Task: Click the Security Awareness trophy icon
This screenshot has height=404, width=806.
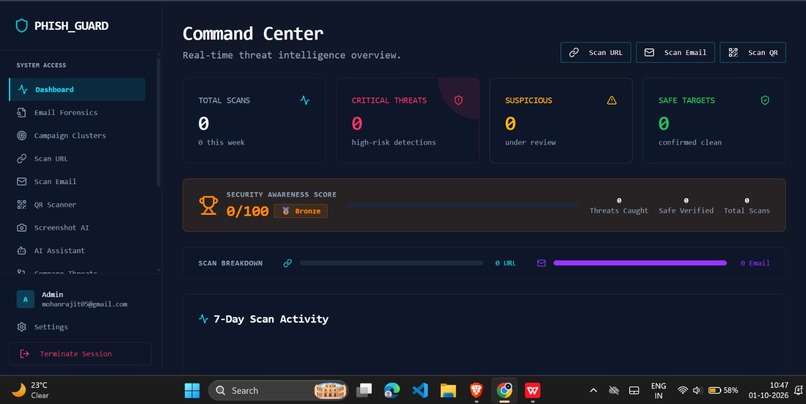Action: pos(208,205)
